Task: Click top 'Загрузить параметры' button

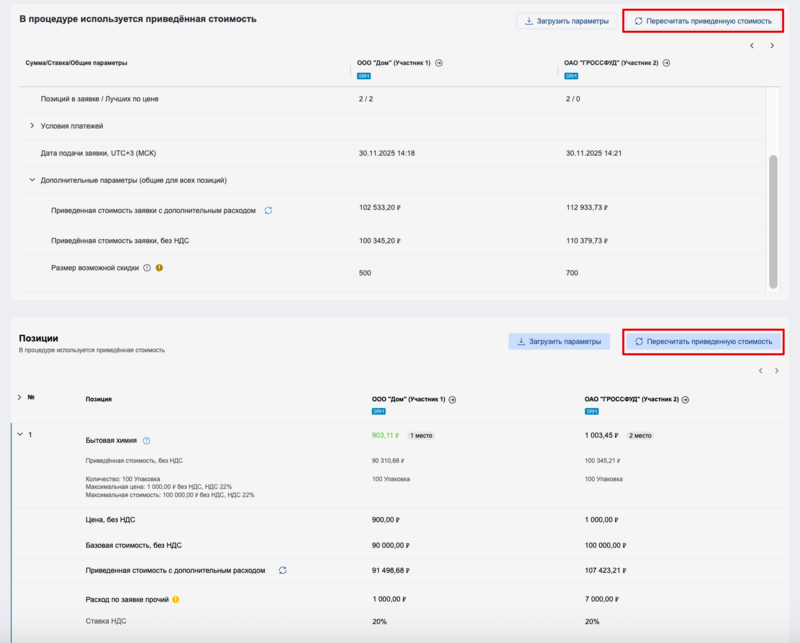Action: (x=566, y=20)
